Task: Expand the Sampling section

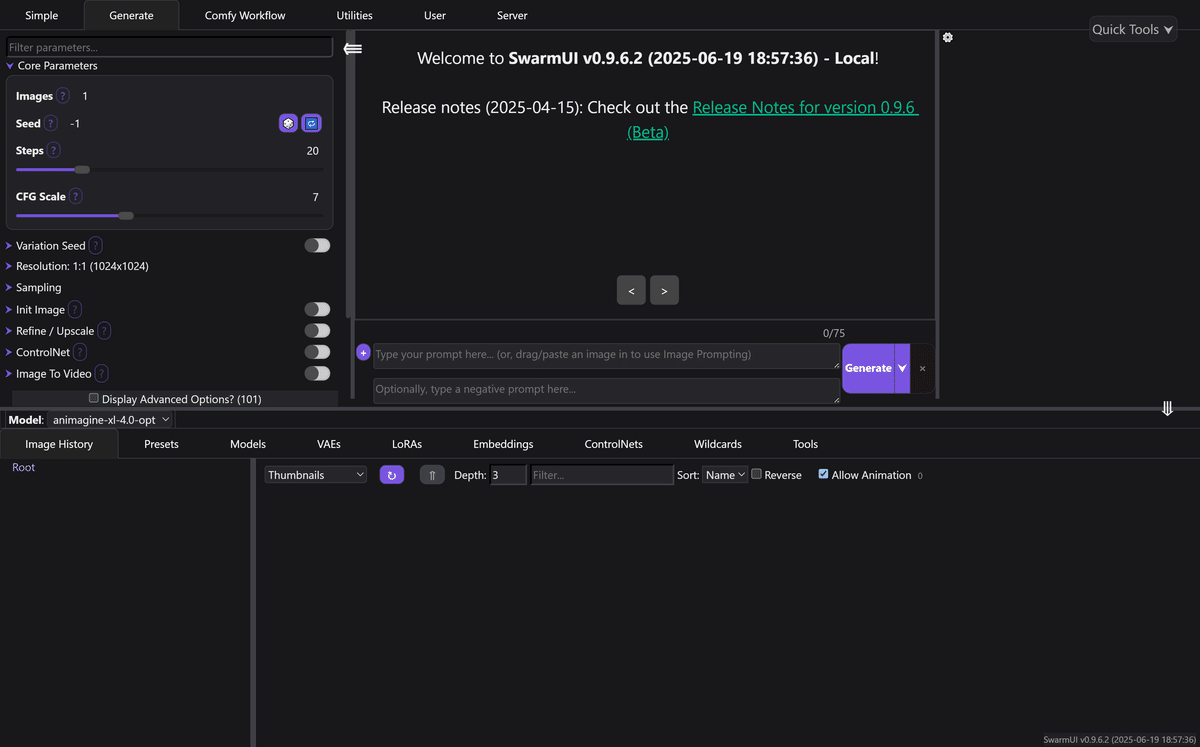Action: point(38,287)
